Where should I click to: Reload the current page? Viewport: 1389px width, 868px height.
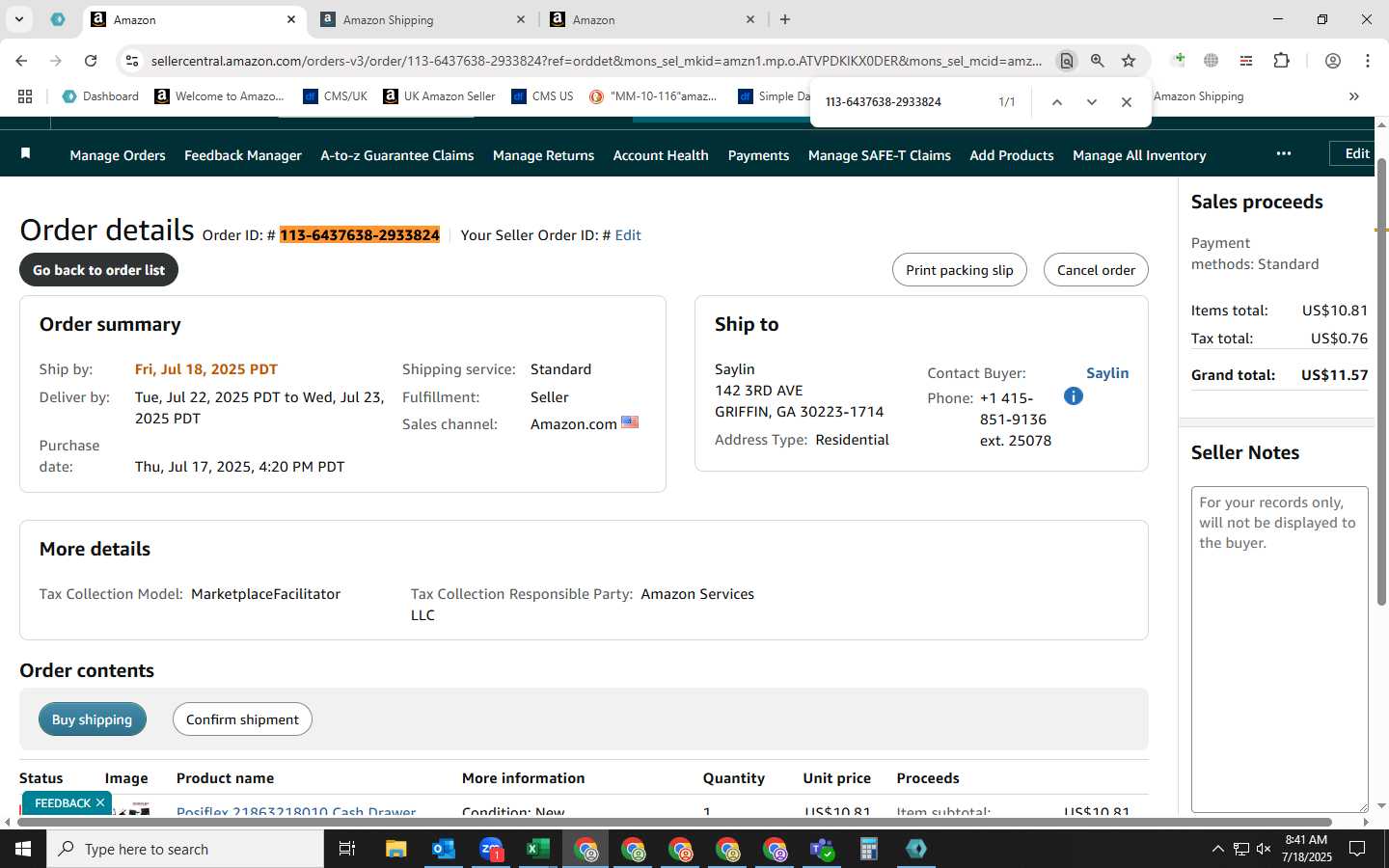point(91,61)
